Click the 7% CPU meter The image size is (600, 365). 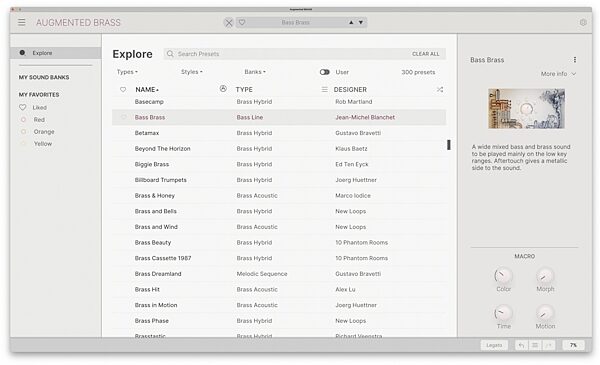pyautogui.click(x=573, y=345)
